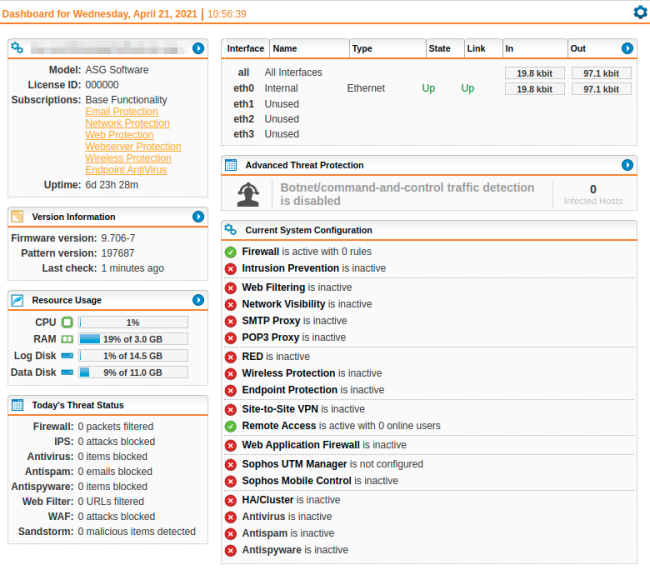Click Advanced Threat Protection panel icon

tap(230, 165)
